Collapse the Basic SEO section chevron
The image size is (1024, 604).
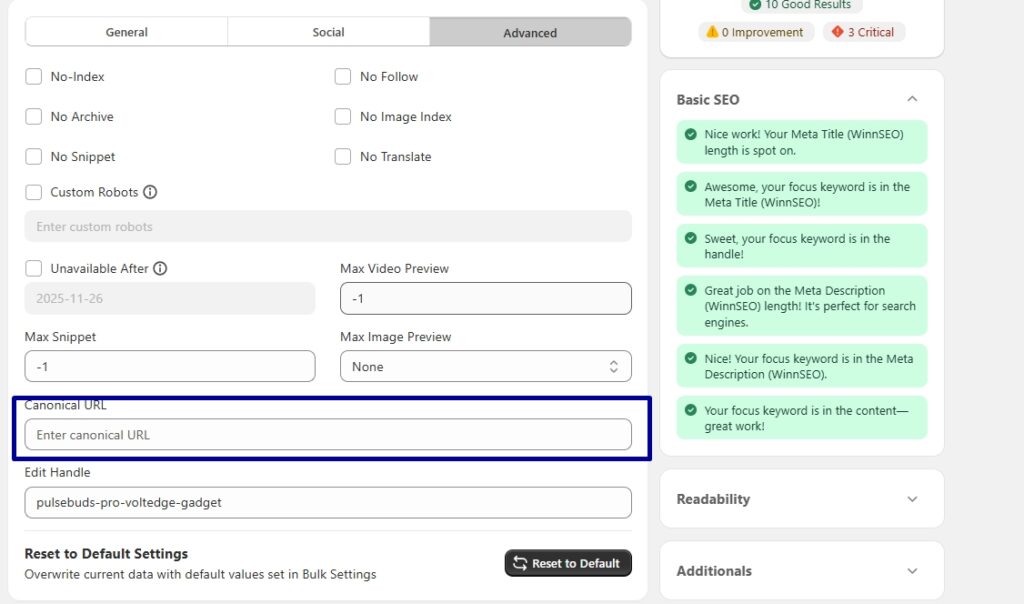[912, 99]
